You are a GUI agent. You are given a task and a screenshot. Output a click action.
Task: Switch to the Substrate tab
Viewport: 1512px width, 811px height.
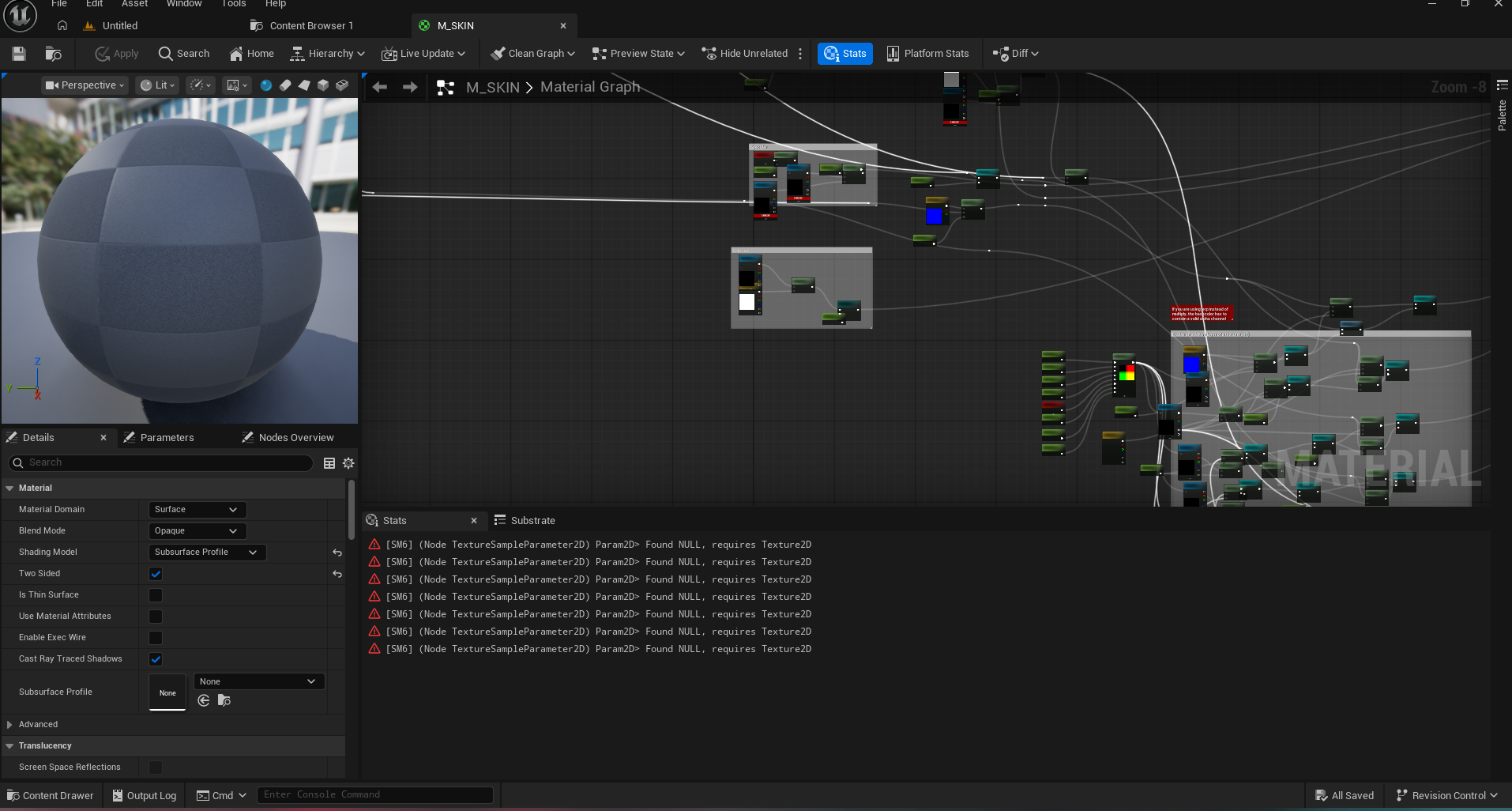[532, 520]
